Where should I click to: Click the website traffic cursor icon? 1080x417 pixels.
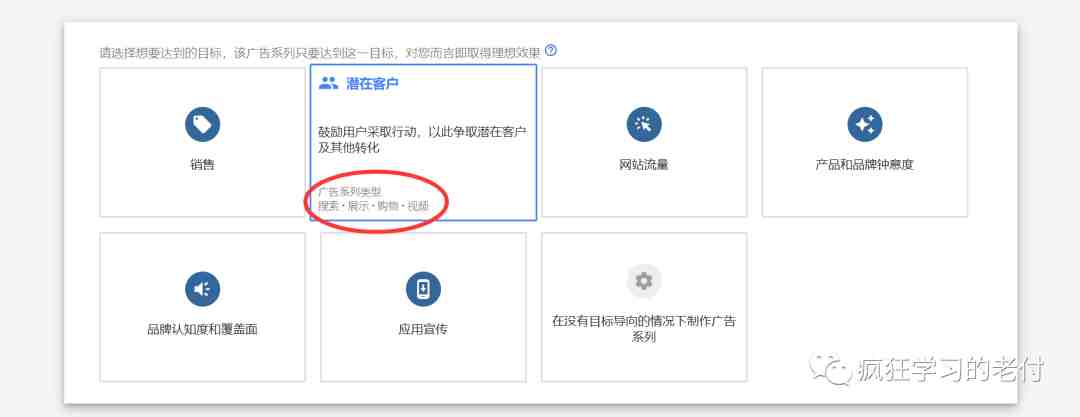point(644,125)
